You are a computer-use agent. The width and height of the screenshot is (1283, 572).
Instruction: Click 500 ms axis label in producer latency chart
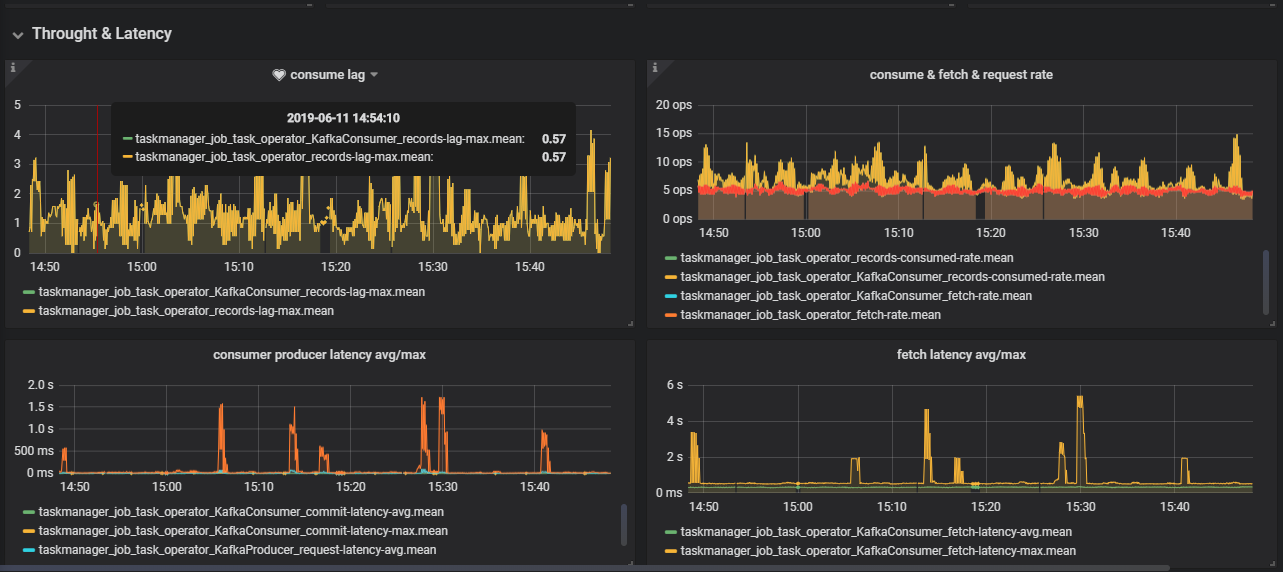pyautogui.click(x=34, y=450)
